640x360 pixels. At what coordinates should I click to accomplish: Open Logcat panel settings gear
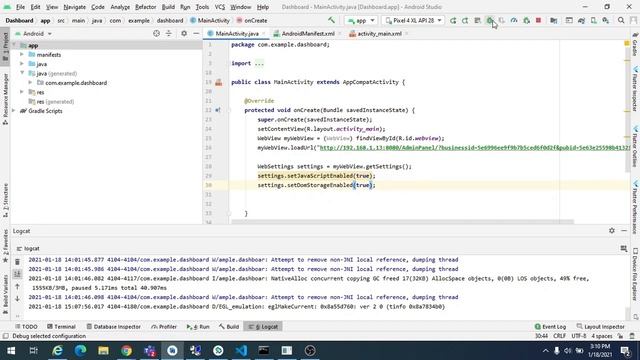(x=611, y=231)
